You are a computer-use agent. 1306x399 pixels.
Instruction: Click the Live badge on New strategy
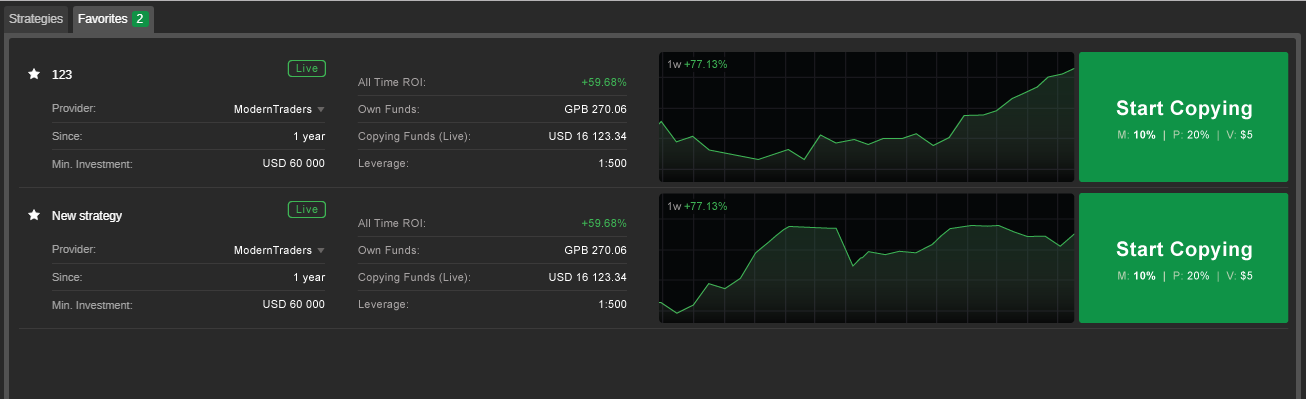click(x=306, y=209)
